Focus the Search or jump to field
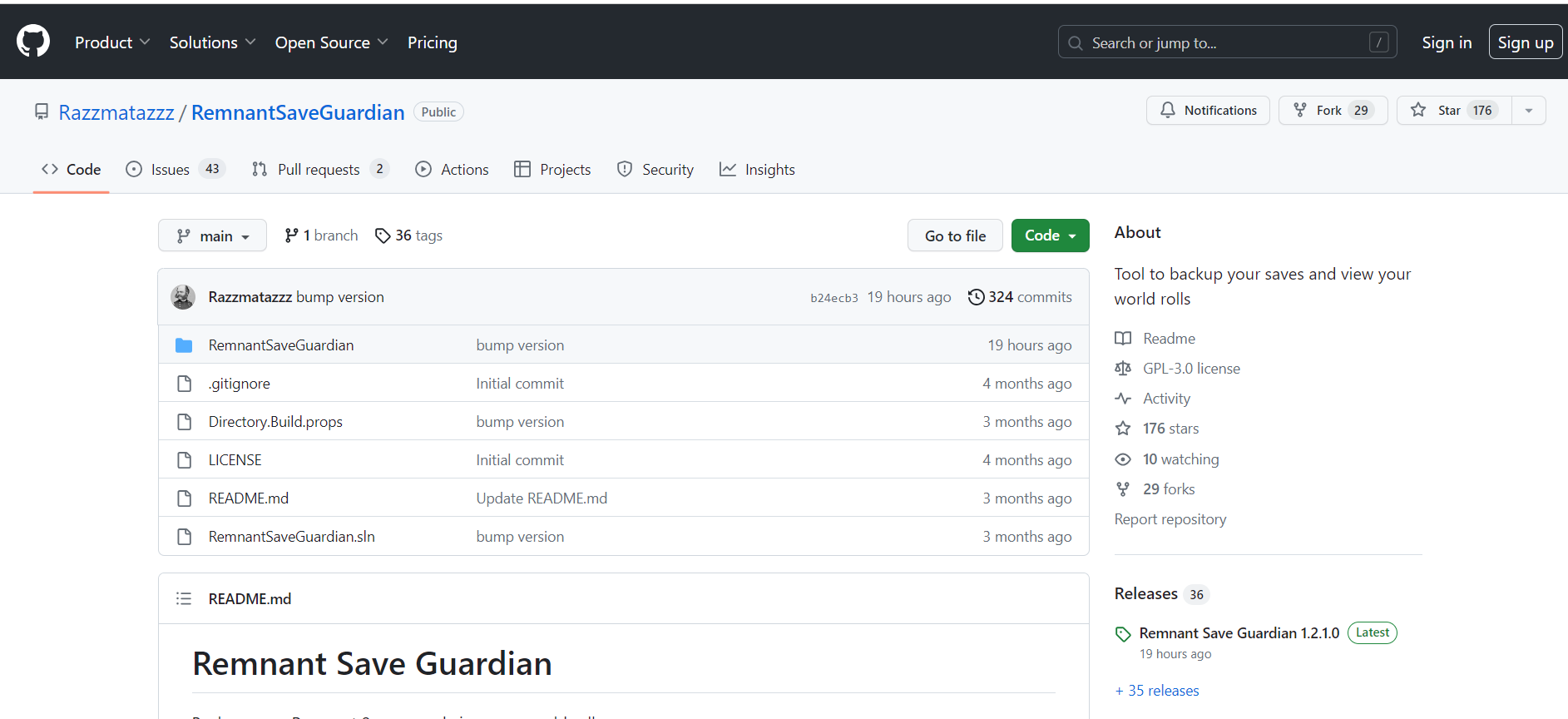Screen dimensions: 1568x719 click(1227, 42)
